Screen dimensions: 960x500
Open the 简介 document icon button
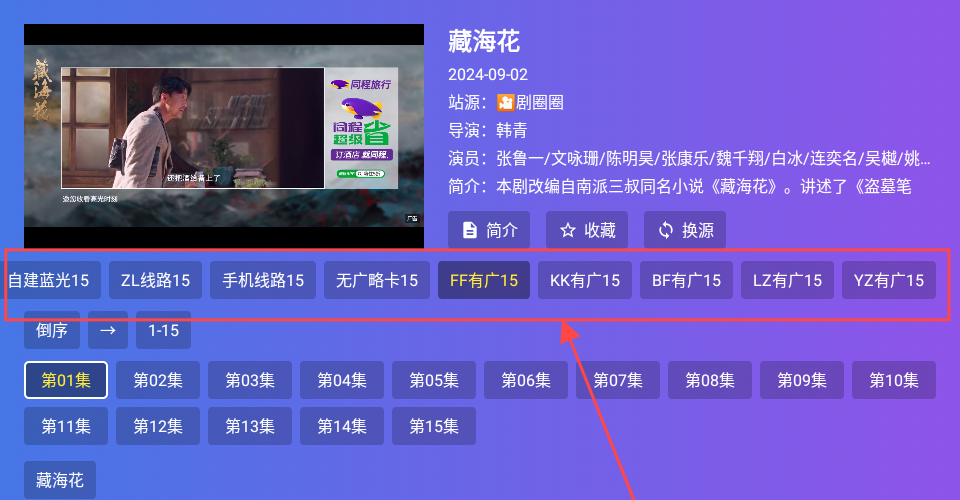489,230
